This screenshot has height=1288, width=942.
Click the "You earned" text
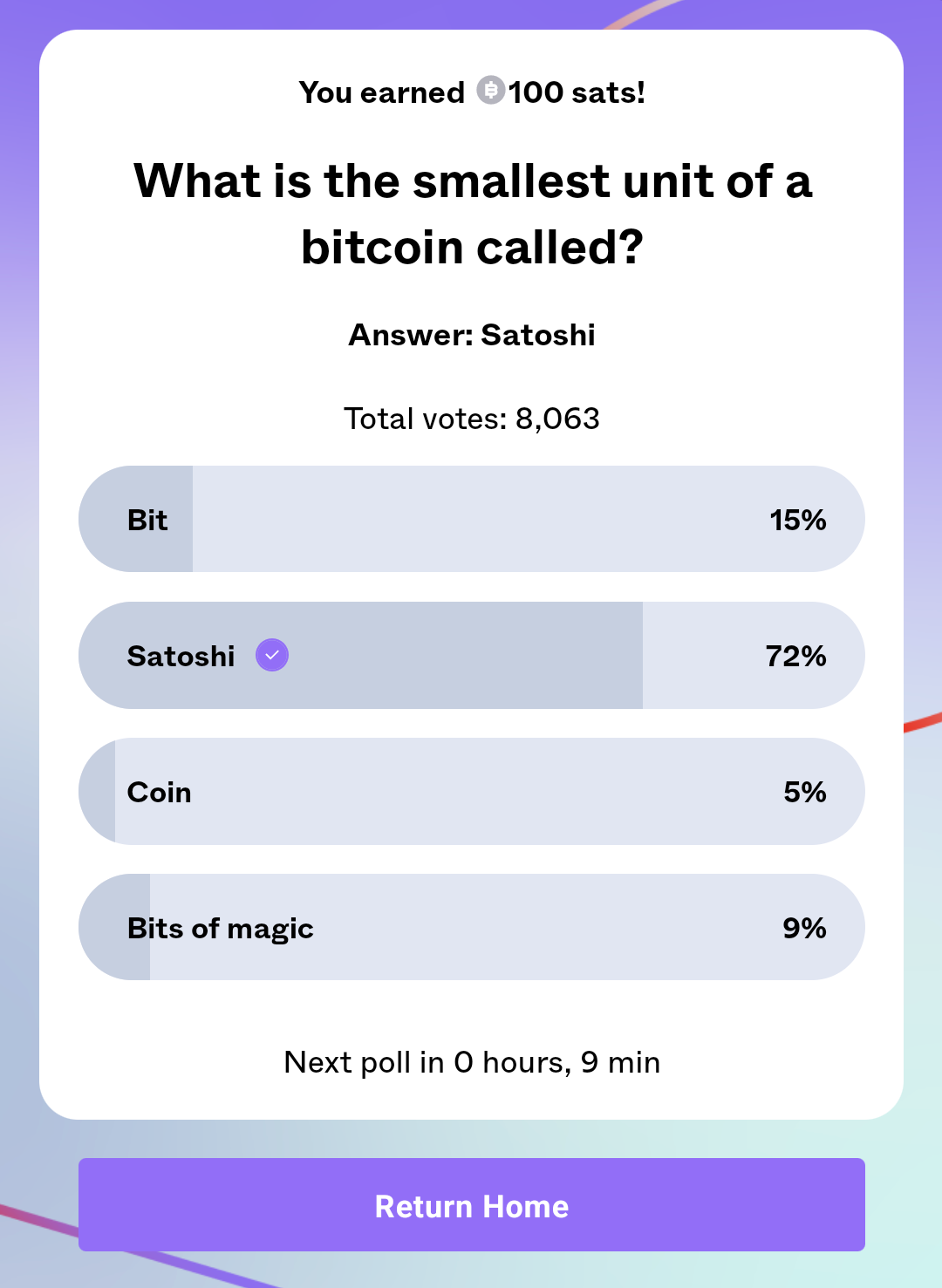381,92
